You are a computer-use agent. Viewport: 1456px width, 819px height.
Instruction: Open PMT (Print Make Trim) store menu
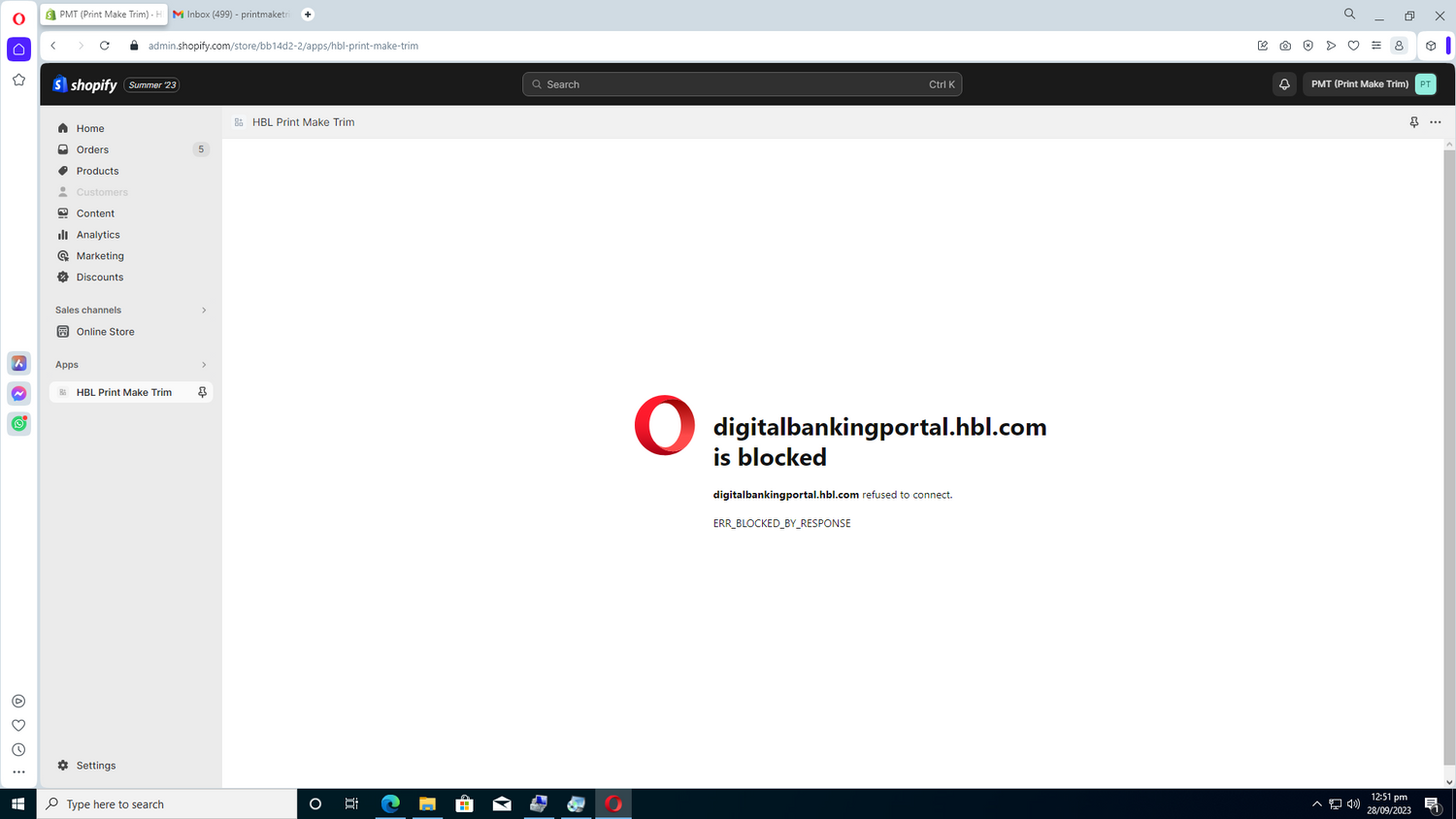1372,84
